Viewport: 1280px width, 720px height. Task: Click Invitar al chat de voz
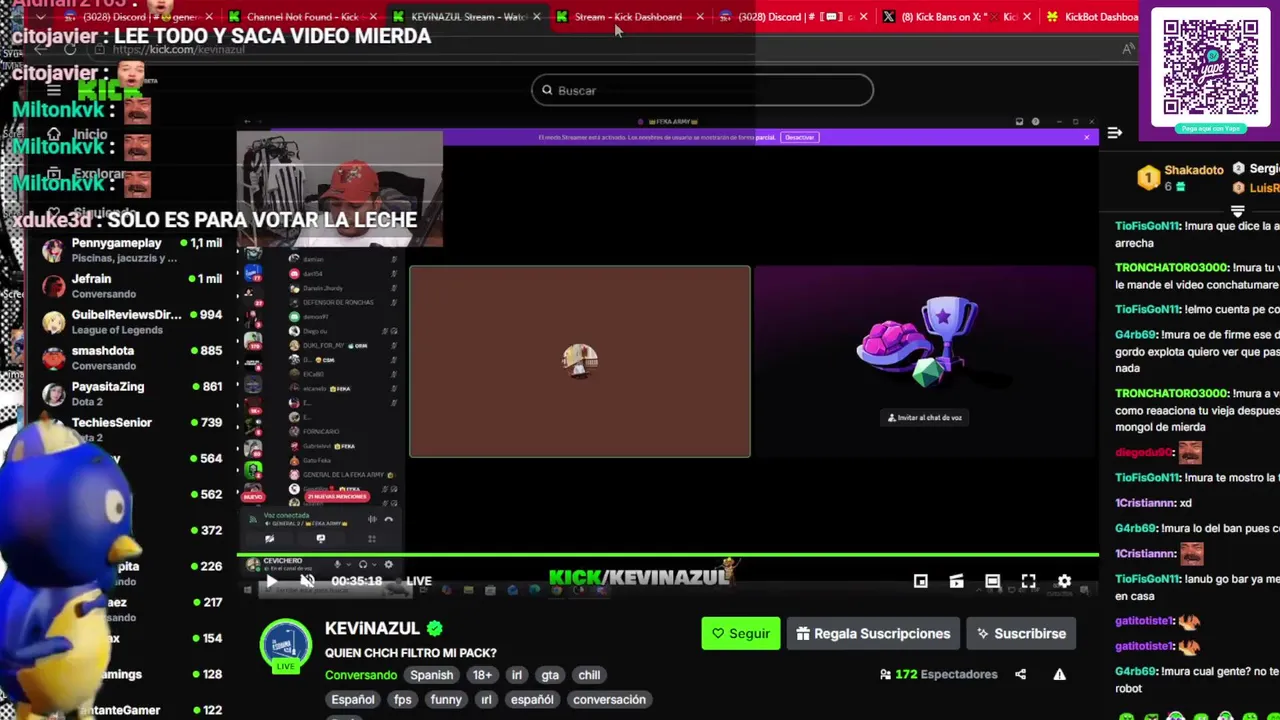[925, 418]
